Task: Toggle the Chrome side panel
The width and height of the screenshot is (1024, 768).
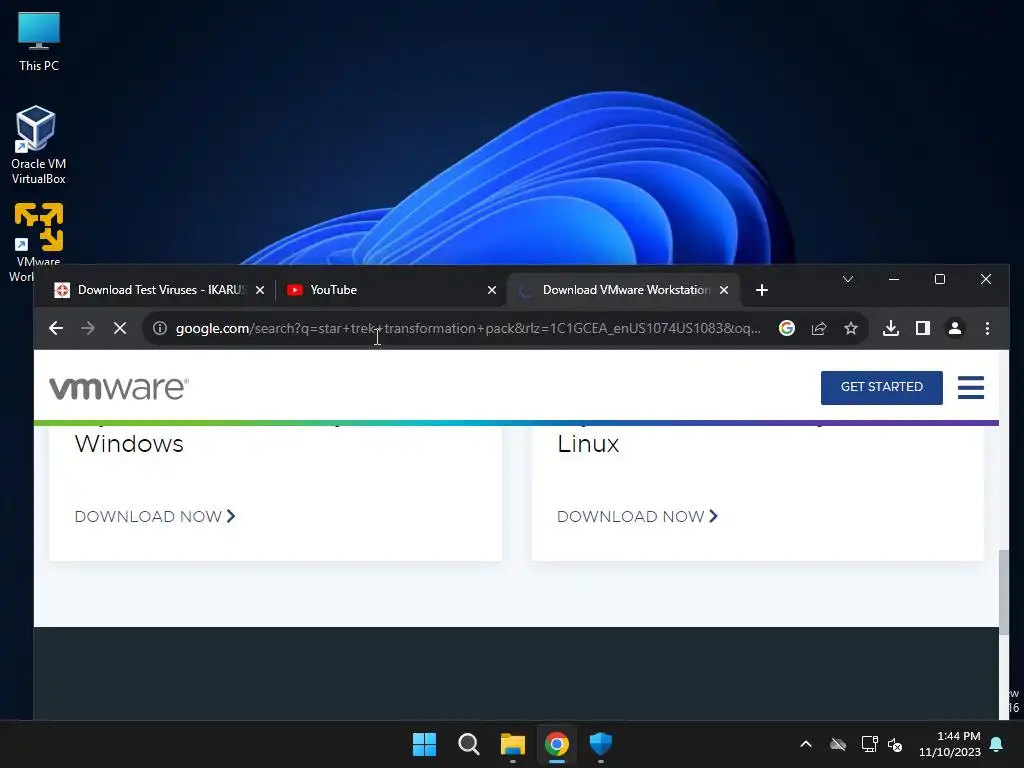Action: pos(922,328)
